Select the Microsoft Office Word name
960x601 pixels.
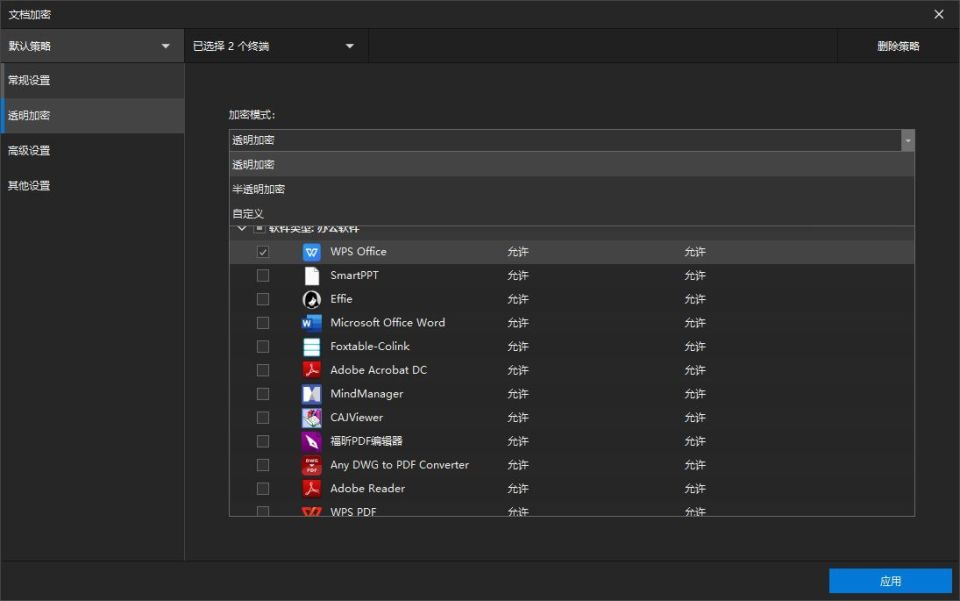point(388,323)
